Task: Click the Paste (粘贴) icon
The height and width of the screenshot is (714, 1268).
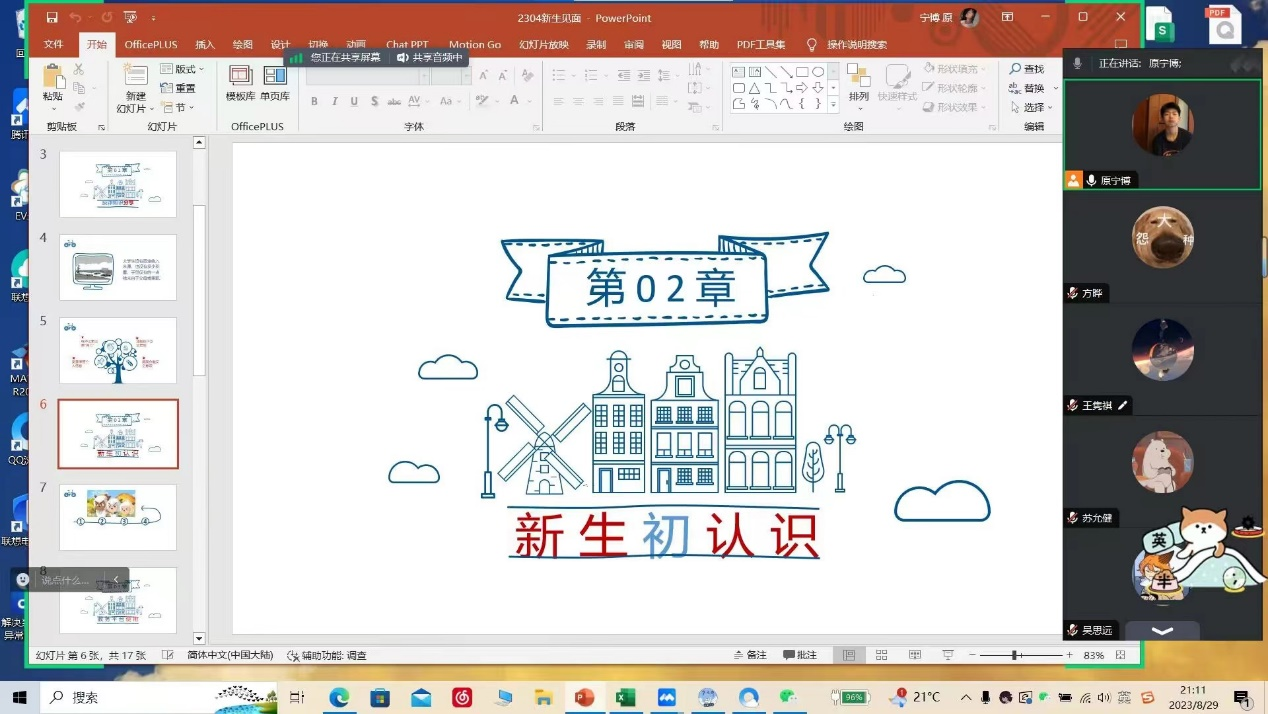Action: coord(53,77)
